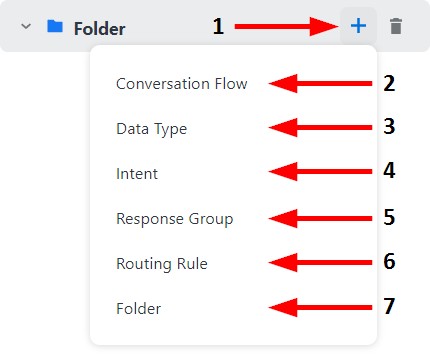Create a subfolder using the Folder menu item
Image resolution: width=430 pixels, height=362 pixels.
[138, 309]
